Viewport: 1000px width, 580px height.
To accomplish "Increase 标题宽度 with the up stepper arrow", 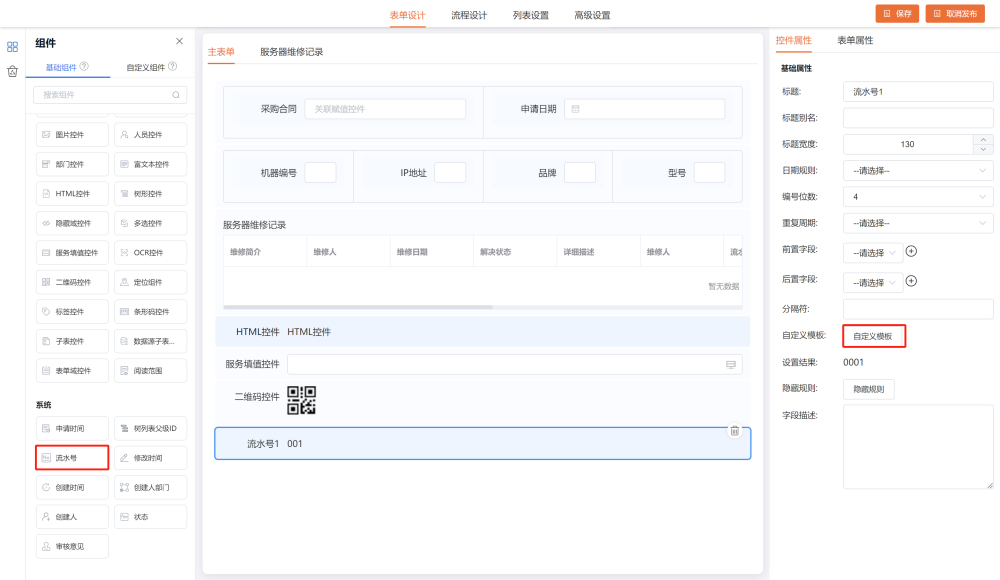I will (983, 139).
